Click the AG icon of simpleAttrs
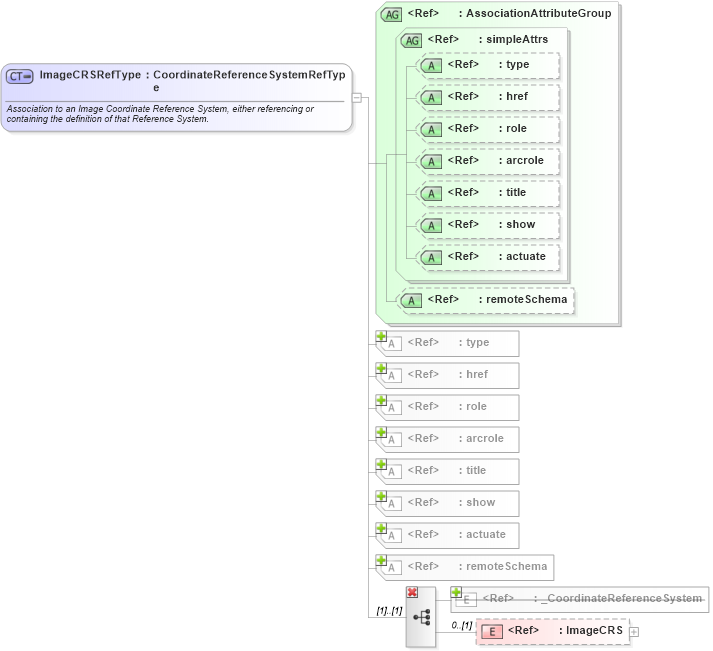713x651 pixels. (412, 40)
